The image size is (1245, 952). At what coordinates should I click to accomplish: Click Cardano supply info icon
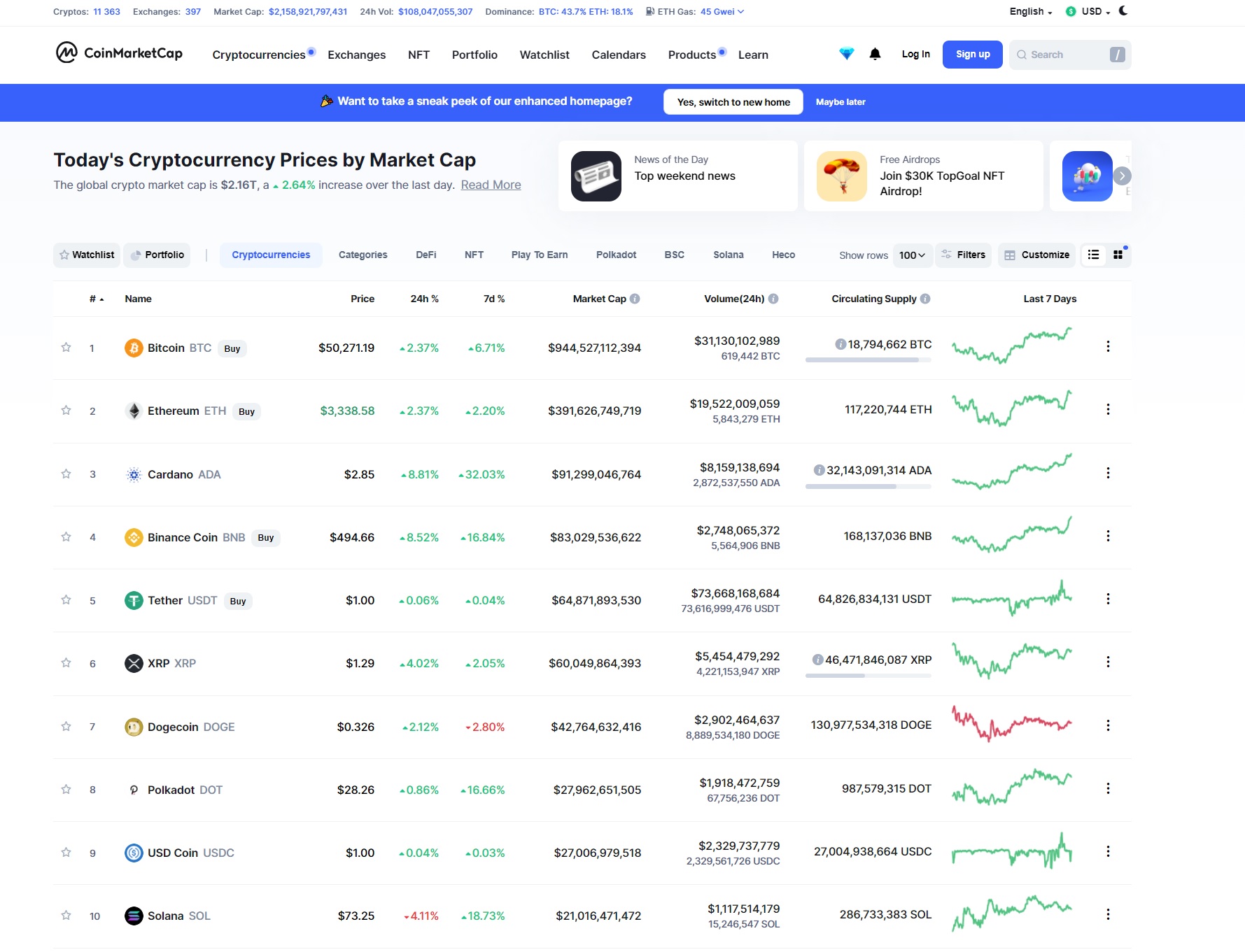click(x=819, y=470)
